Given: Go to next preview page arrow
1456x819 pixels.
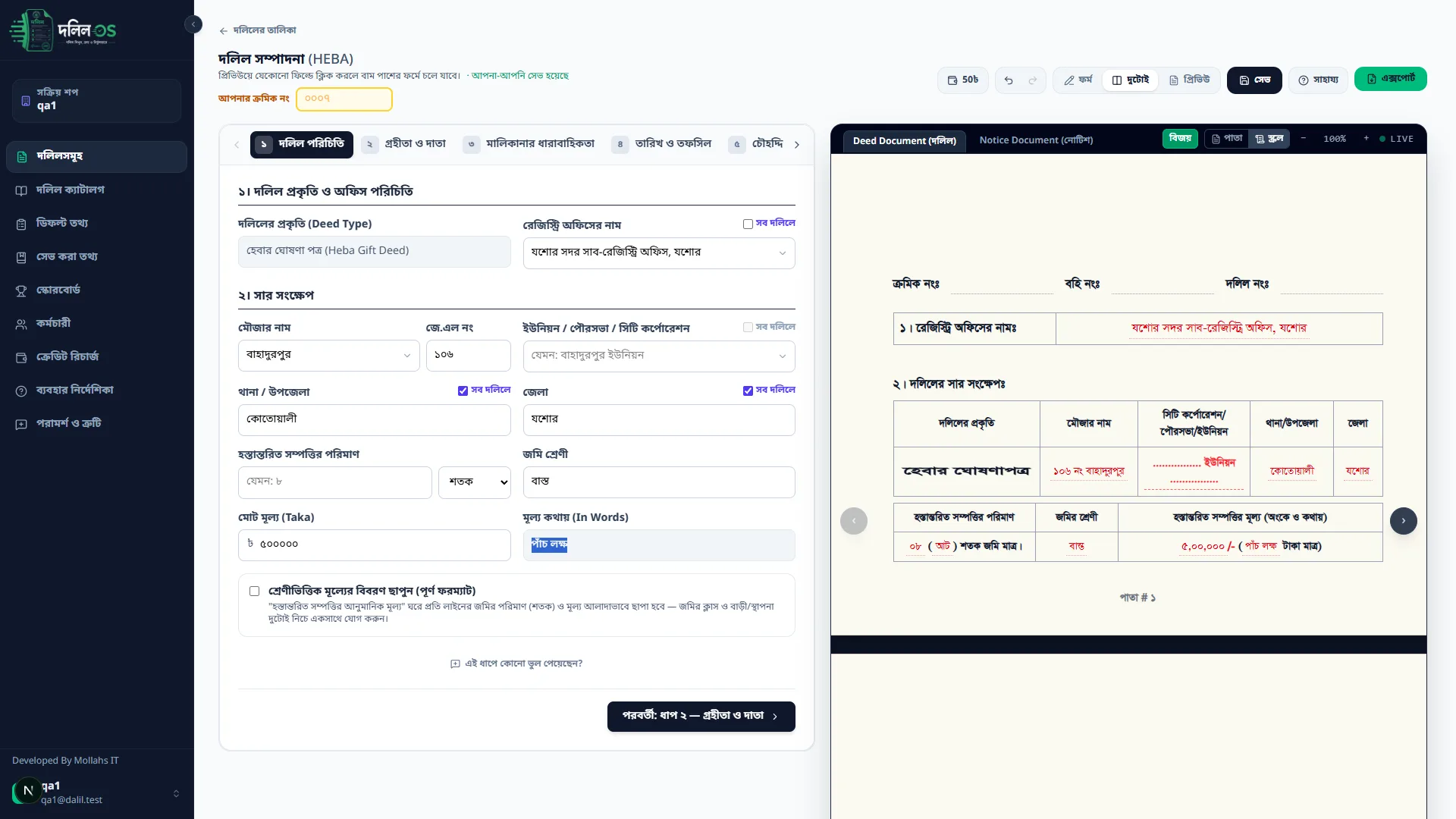Looking at the screenshot, I should point(1403,521).
